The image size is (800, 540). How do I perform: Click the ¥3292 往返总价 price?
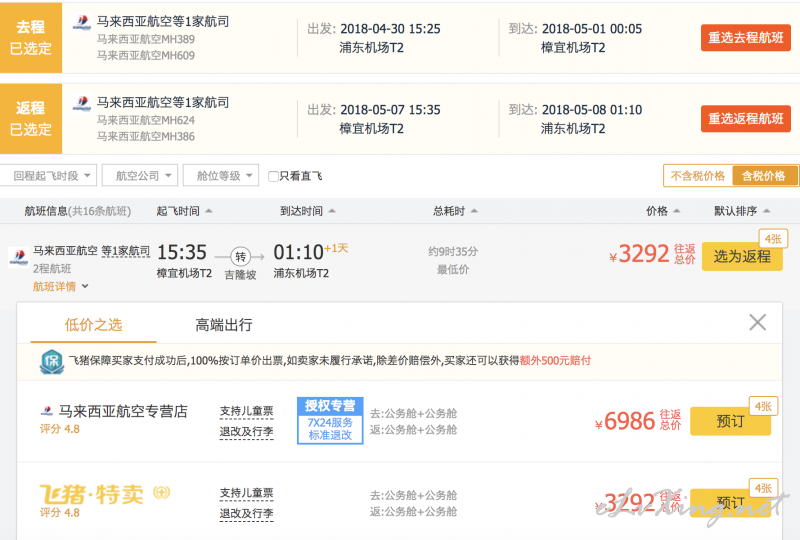click(653, 254)
